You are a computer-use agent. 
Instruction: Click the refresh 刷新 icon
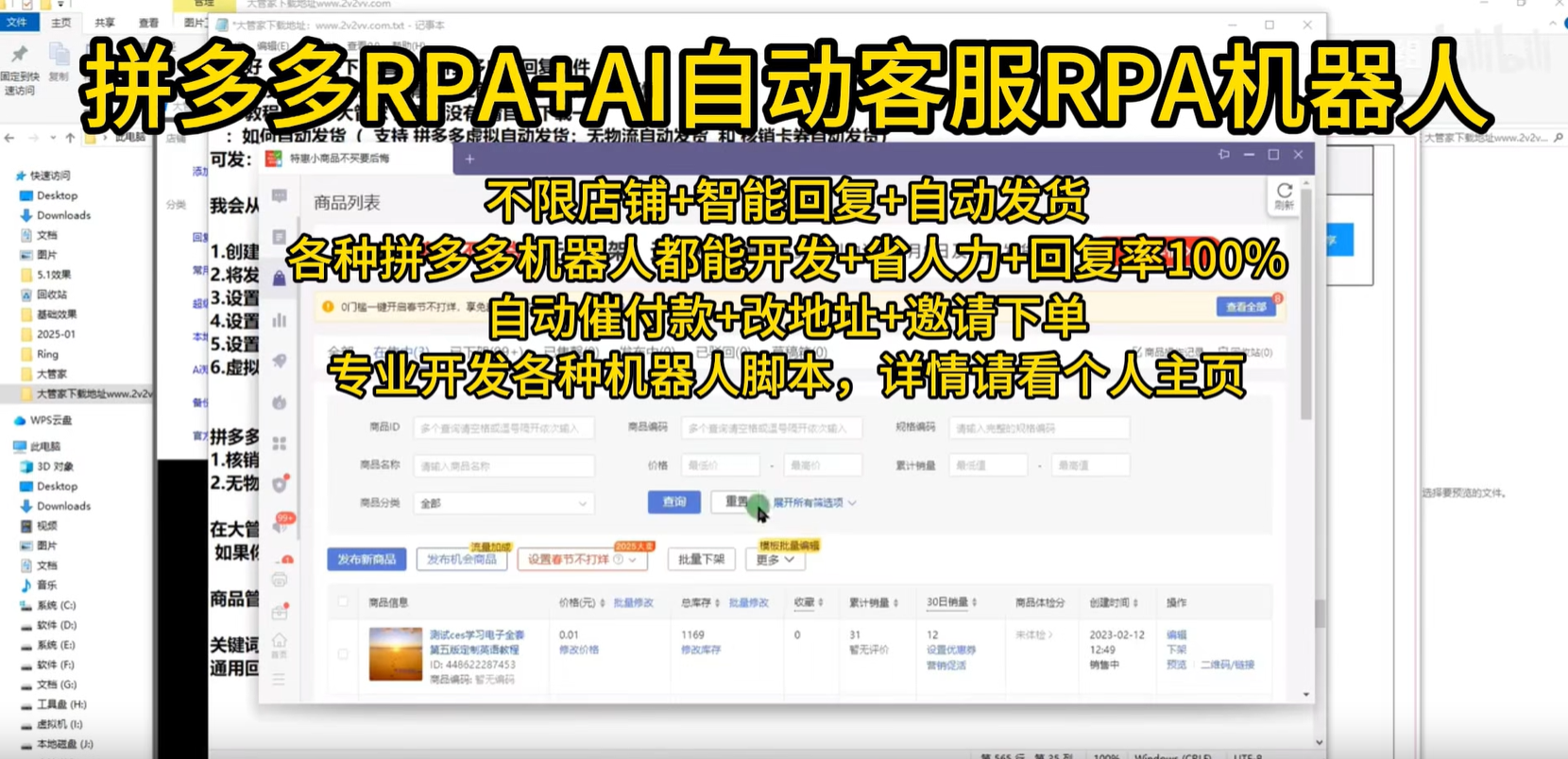point(1284,193)
